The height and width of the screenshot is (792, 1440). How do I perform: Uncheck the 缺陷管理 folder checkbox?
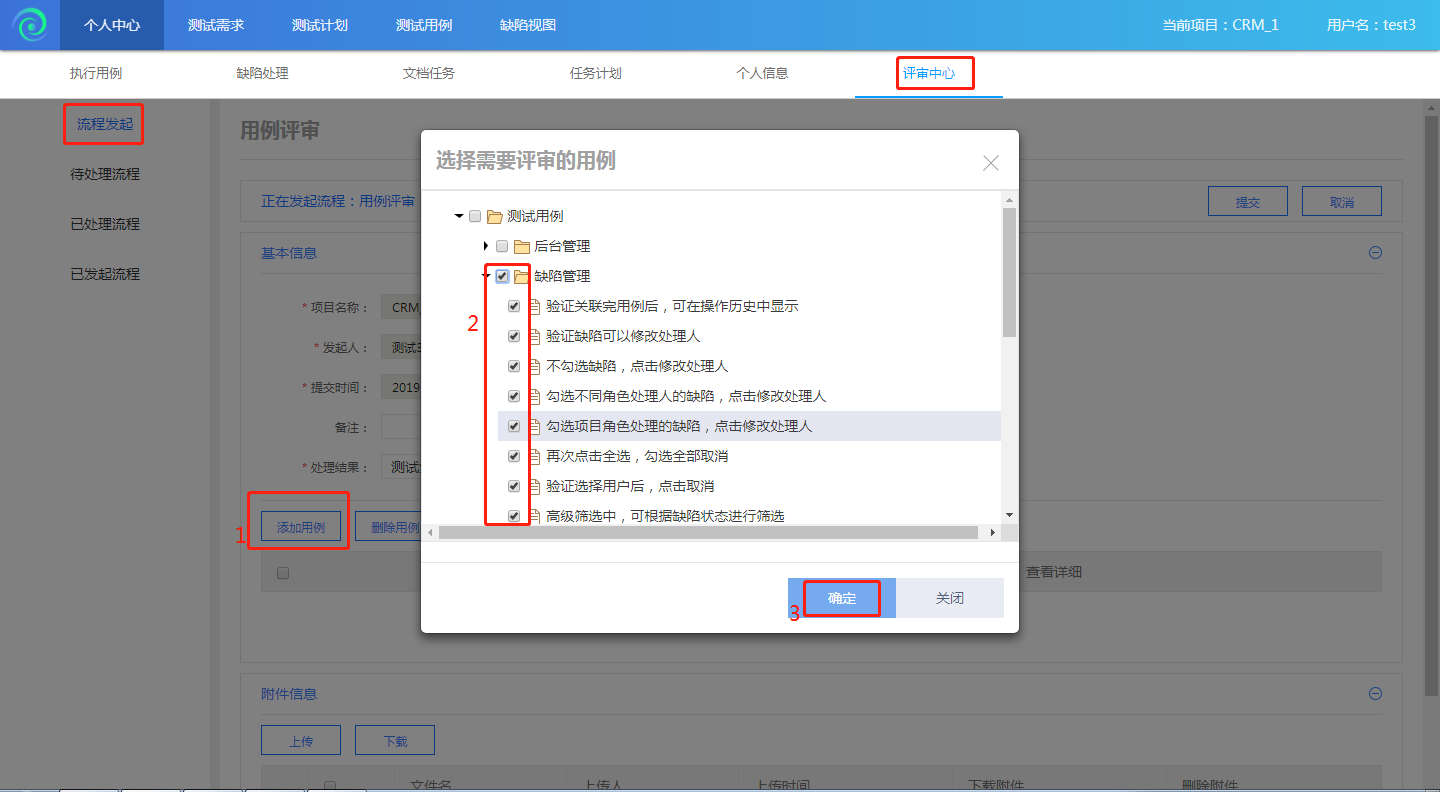click(502, 277)
